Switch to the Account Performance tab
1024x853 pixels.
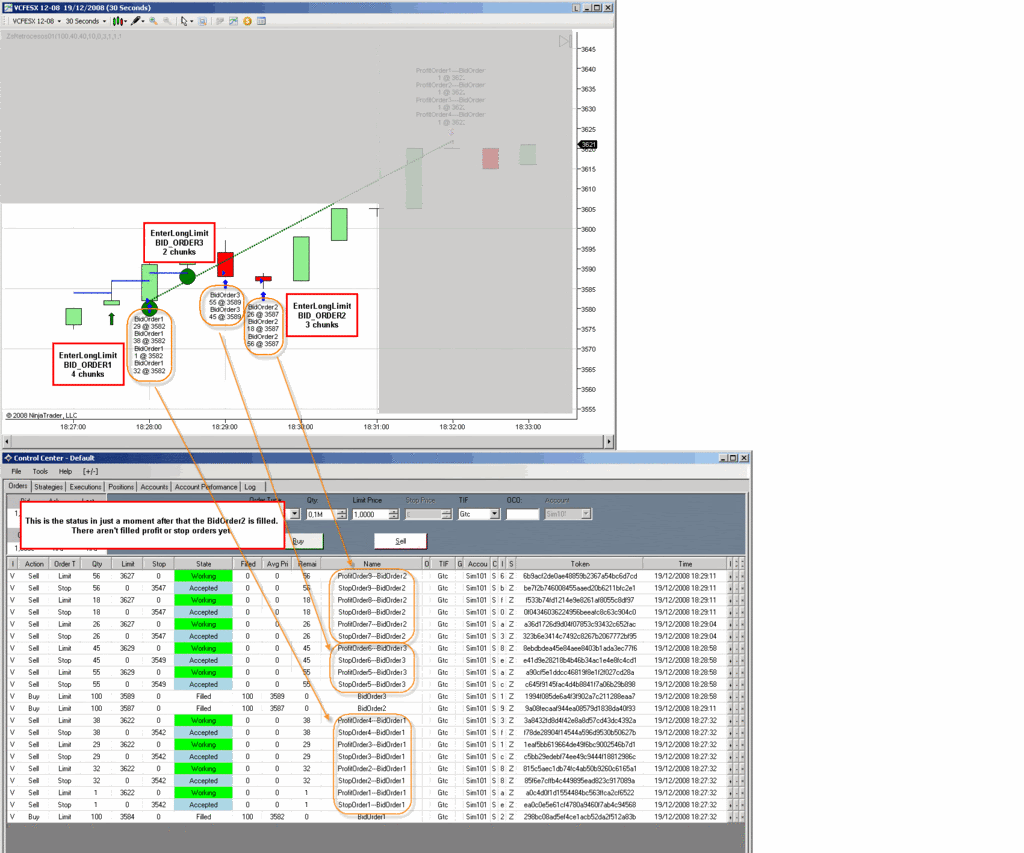point(206,487)
